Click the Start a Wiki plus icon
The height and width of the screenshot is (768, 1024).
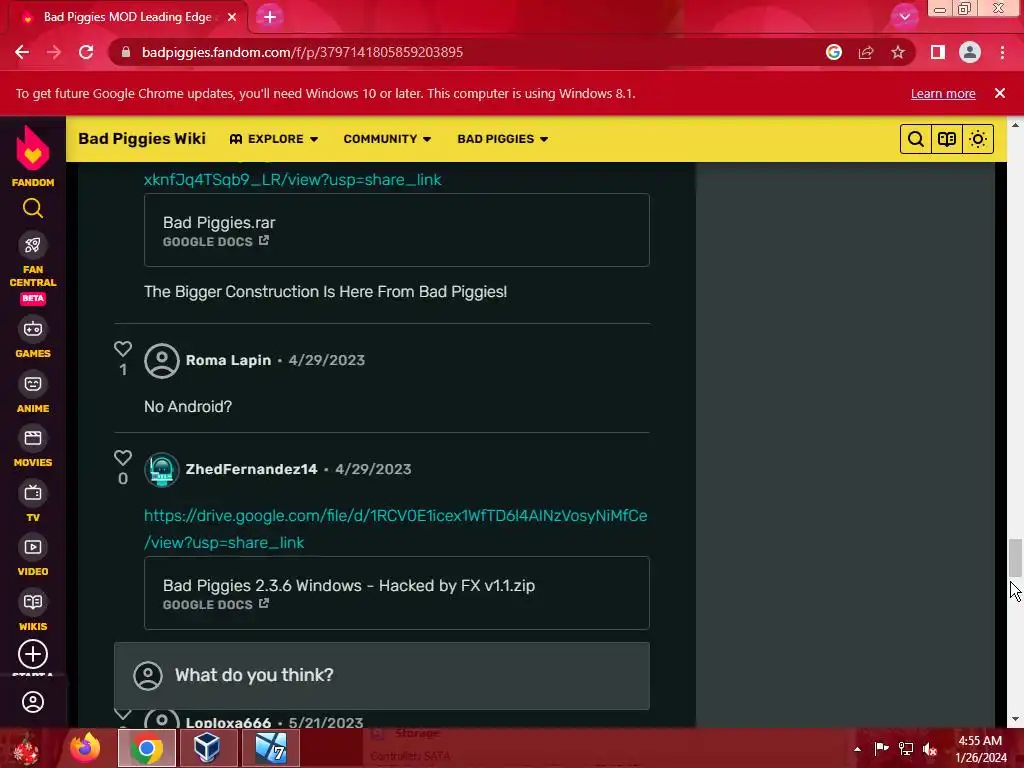click(33, 654)
